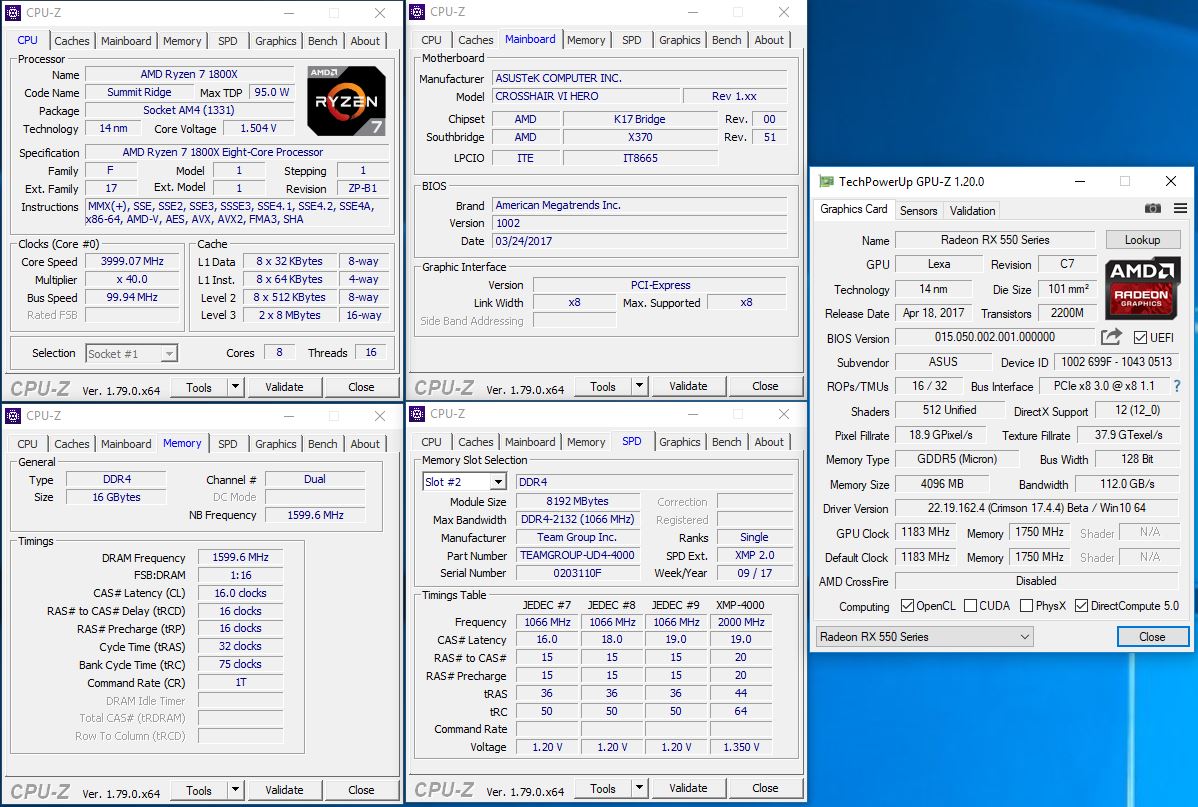
Task: Click the Driver Version value in GPU-Z
Action: click(1037, 508)
